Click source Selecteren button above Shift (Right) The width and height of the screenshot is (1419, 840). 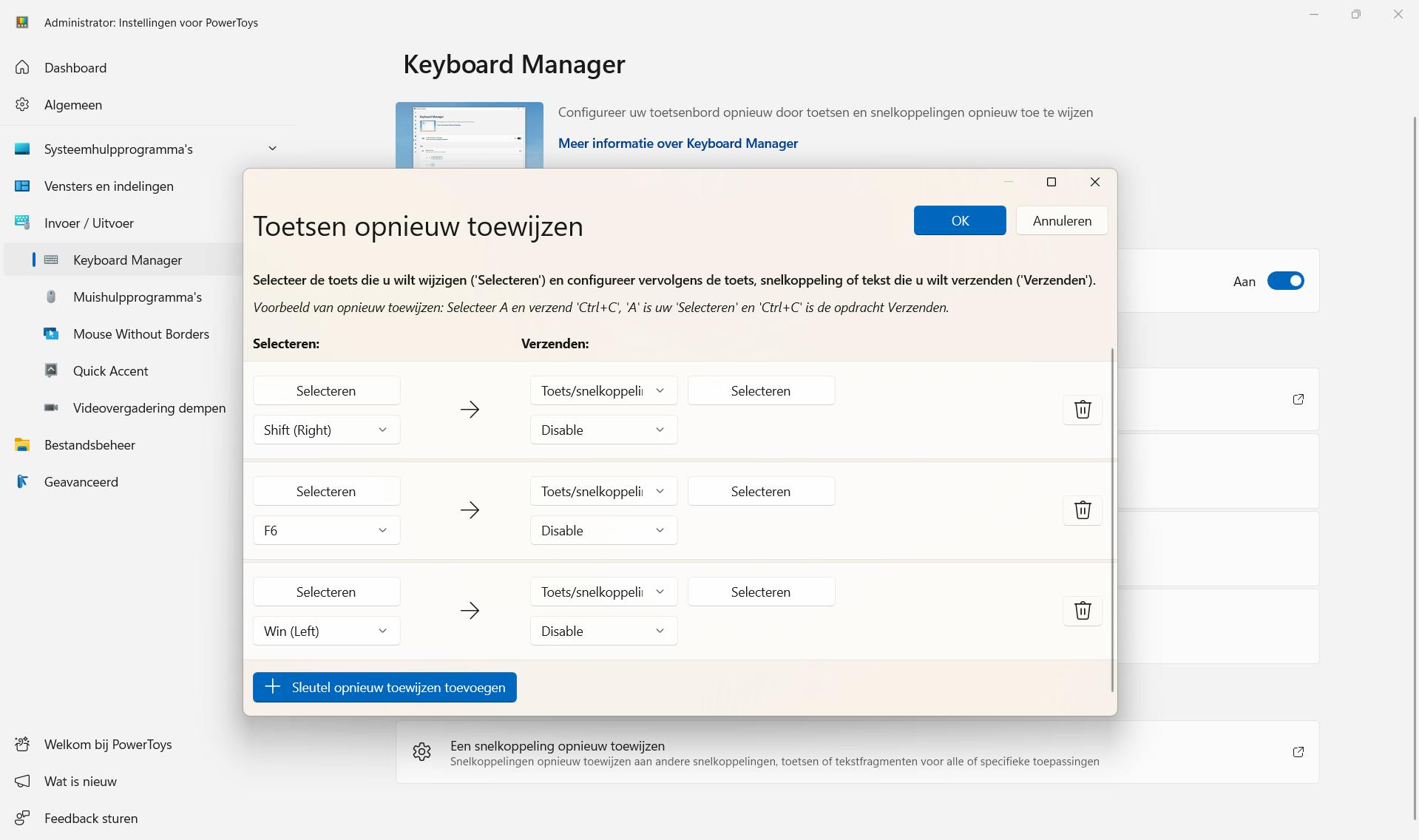(327, 391)
